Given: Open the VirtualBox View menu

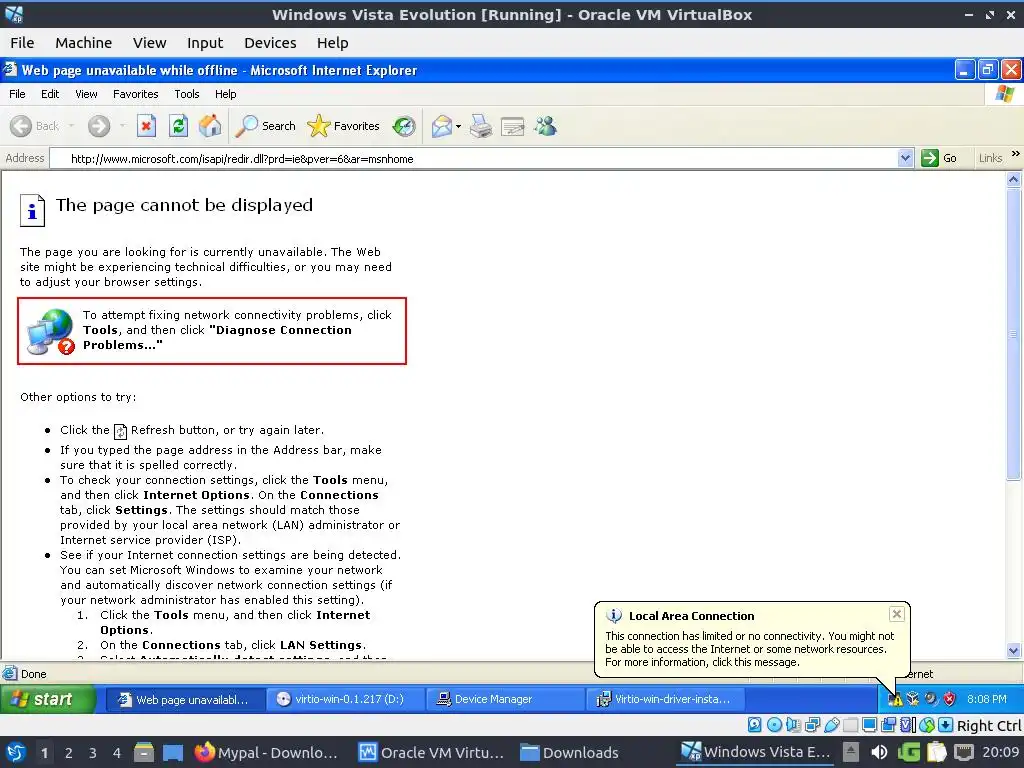Looking at the screenshot, I should tap(150, 43).
